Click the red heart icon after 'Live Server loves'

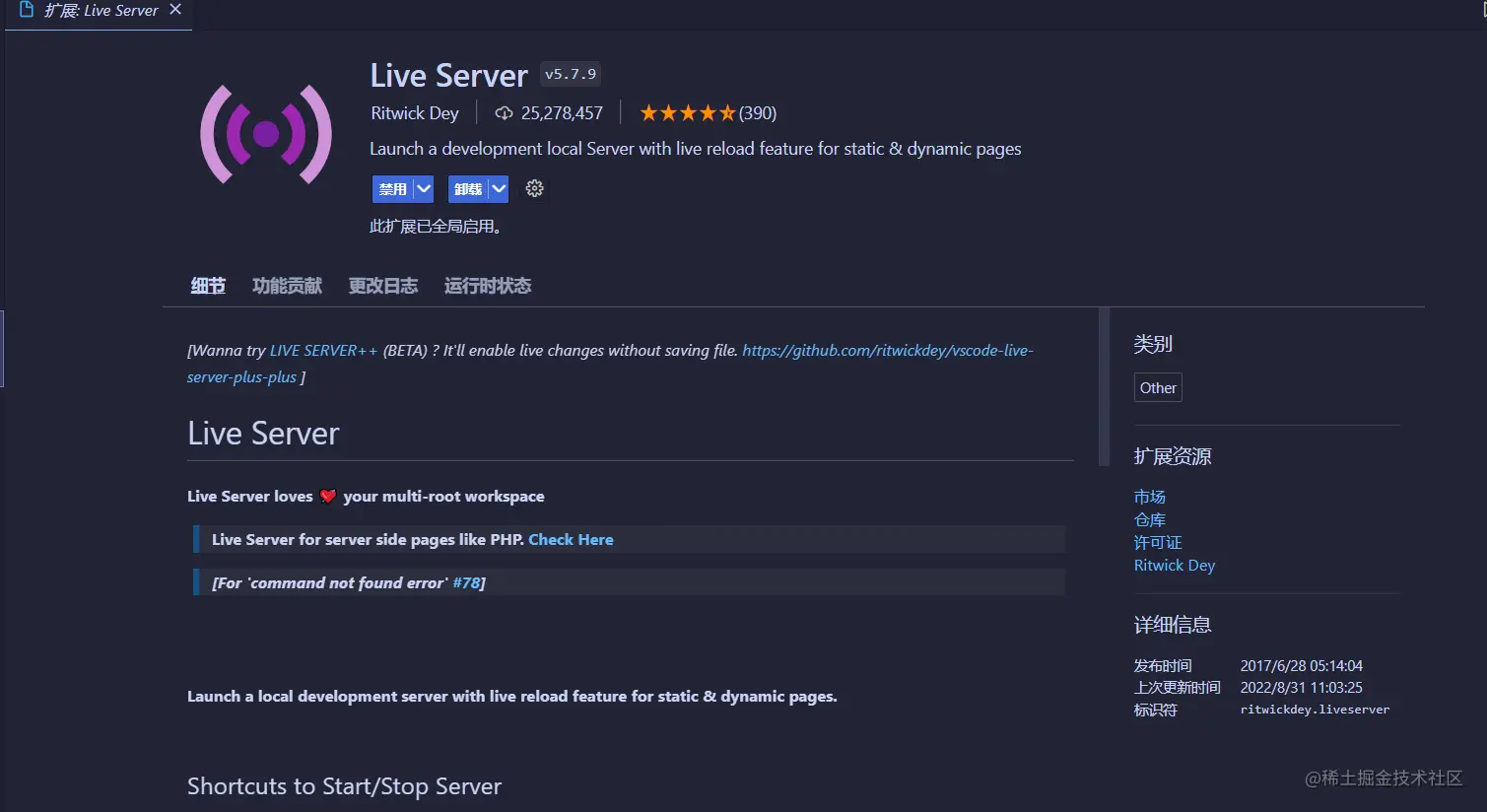328,497
